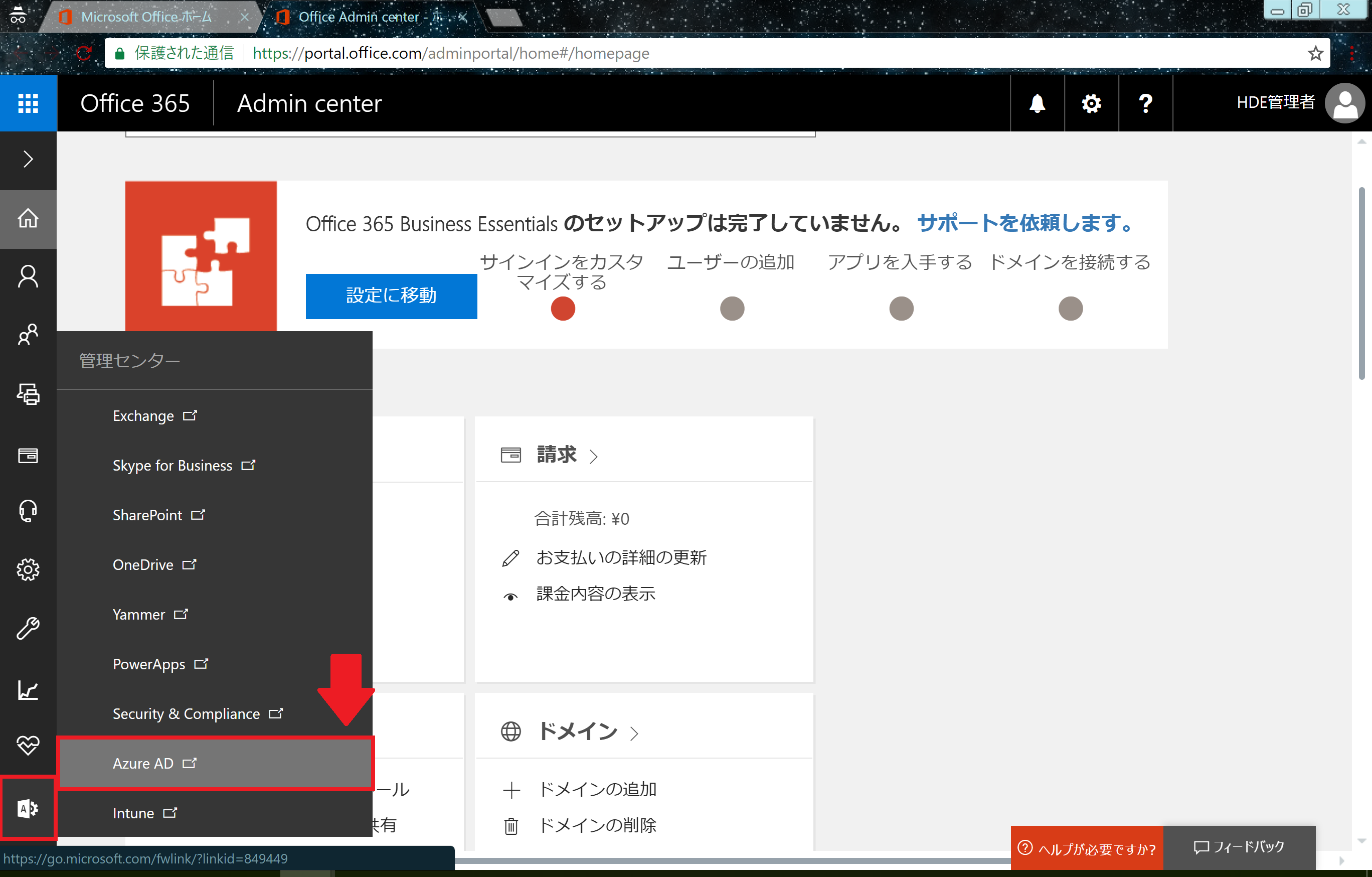Close Microsoft Office ホーム tab
The width and height of the screenshot is (1372, 877).
[244, 17]
